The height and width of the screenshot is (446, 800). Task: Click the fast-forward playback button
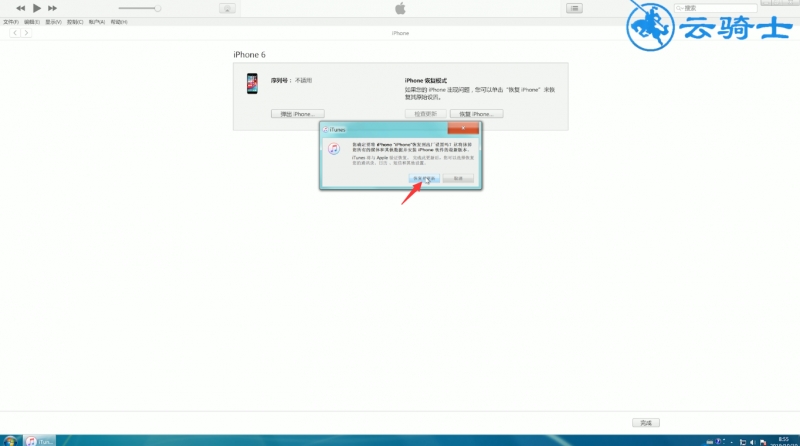(x=53, y=8)
